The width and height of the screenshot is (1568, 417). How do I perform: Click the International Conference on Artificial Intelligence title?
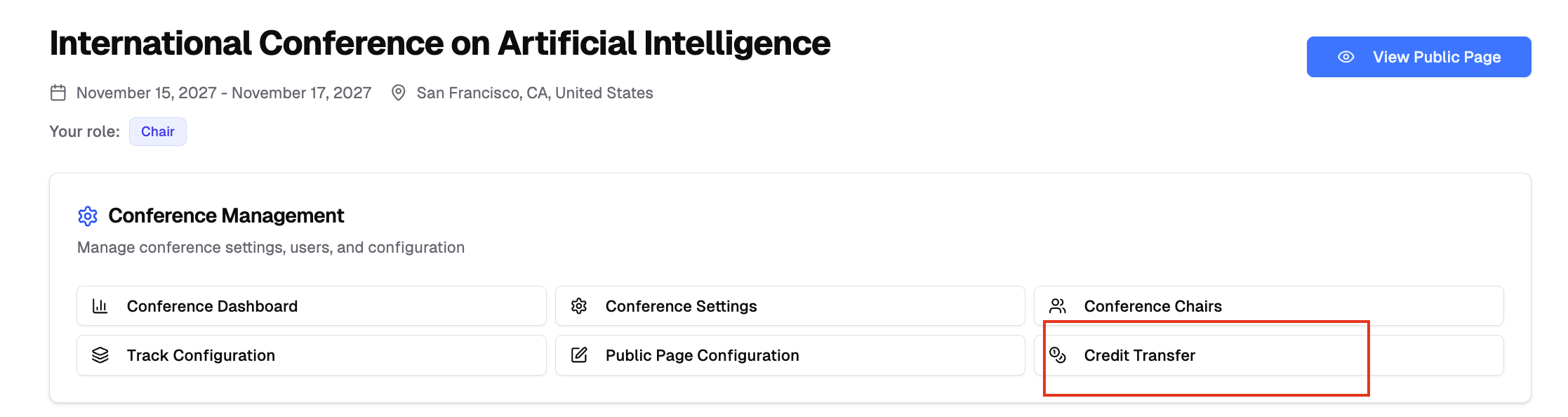[440, 44]
